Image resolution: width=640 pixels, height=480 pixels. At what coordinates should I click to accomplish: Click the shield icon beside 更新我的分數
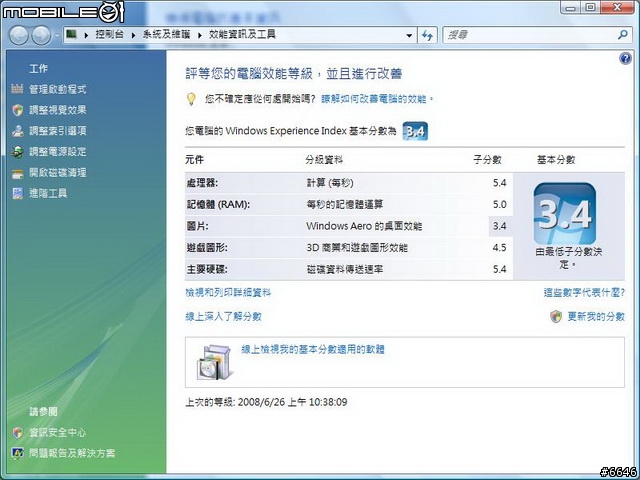click(x=556, y=317)
